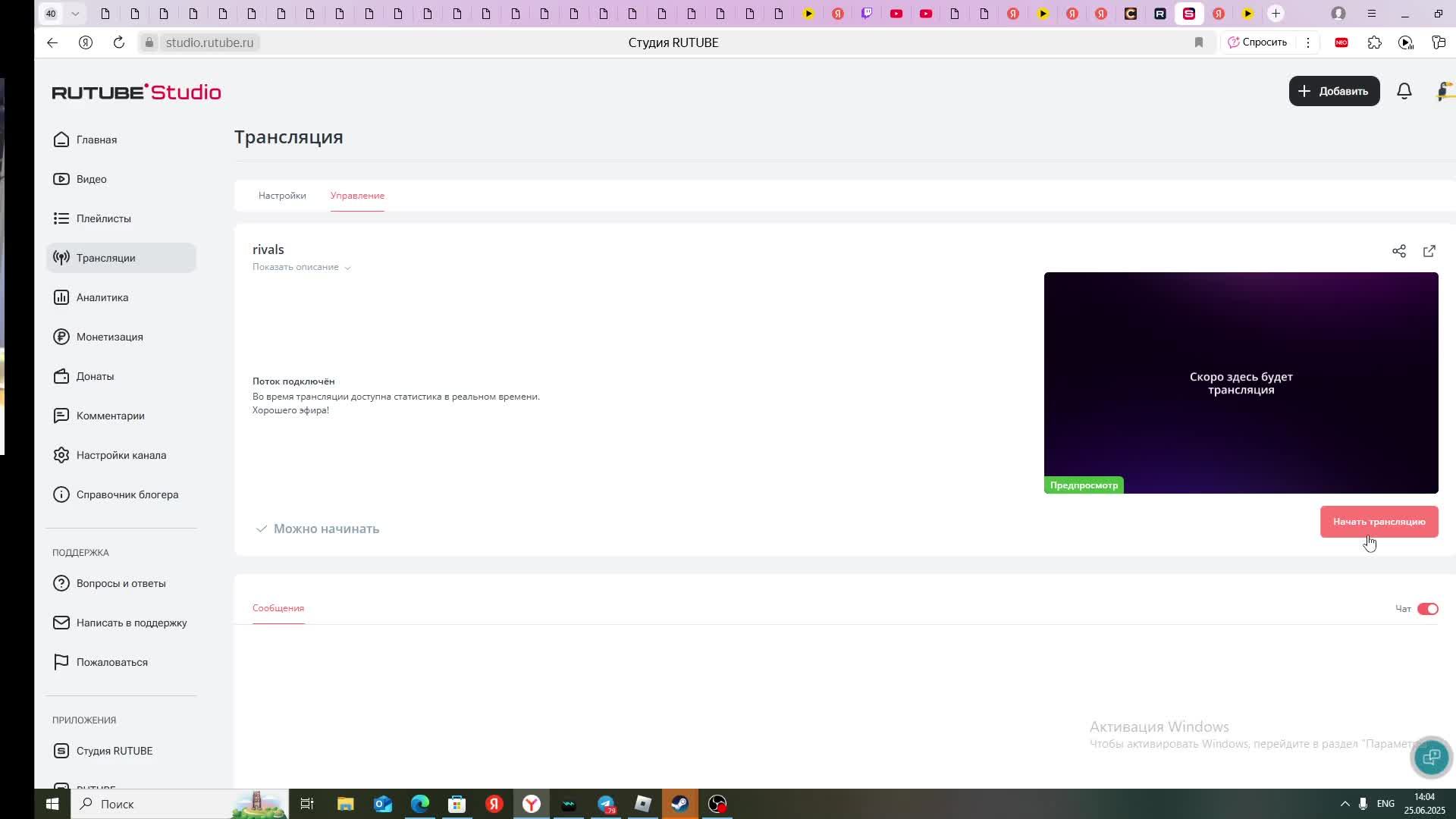Image resolution: width=1456 pixels, height=819 pixels.
Task: Open notifications bell
Action: 1404,91
